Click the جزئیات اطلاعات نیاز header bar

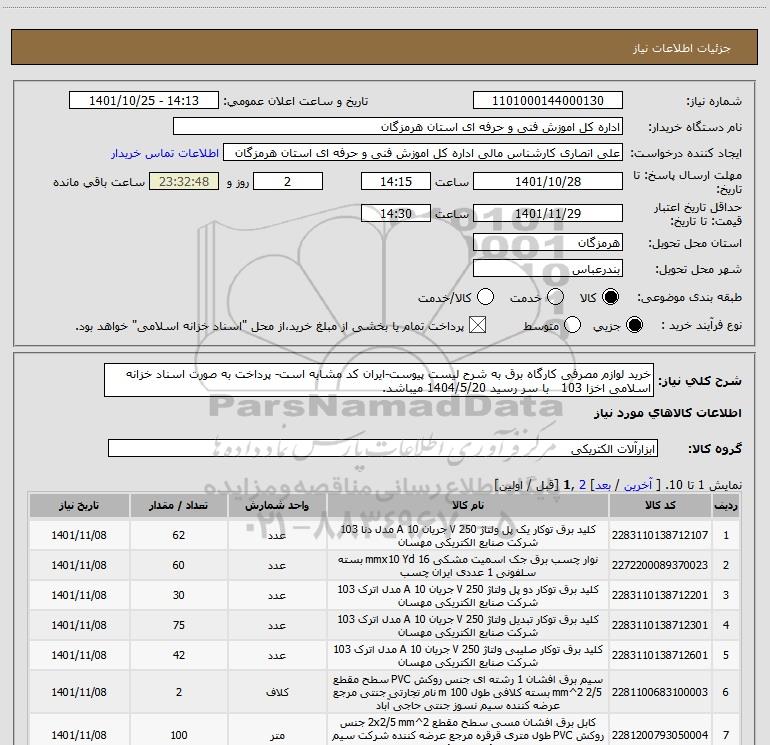(385, 47)
